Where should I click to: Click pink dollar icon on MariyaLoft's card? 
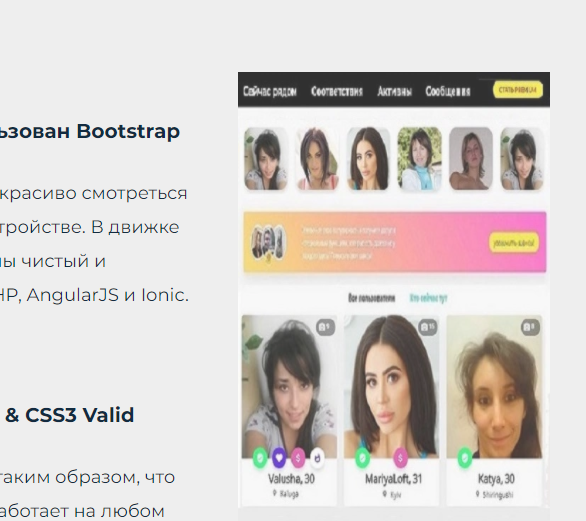400,457
